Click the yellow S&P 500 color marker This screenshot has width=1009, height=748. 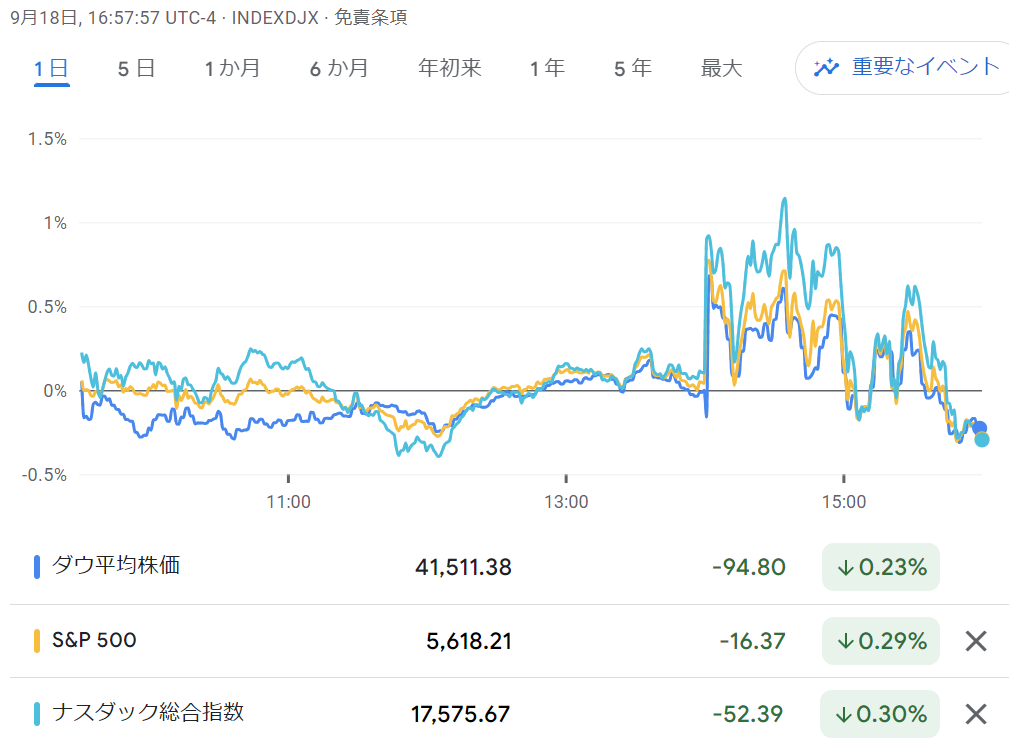pos(37,641)
